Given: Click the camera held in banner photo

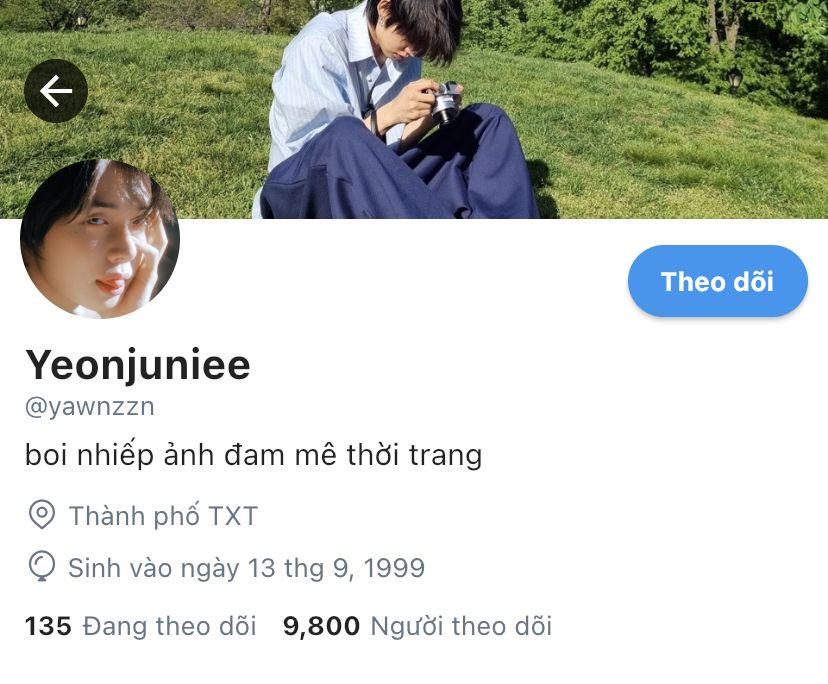Looking at the screenshot, I should (x=446, y=102).
